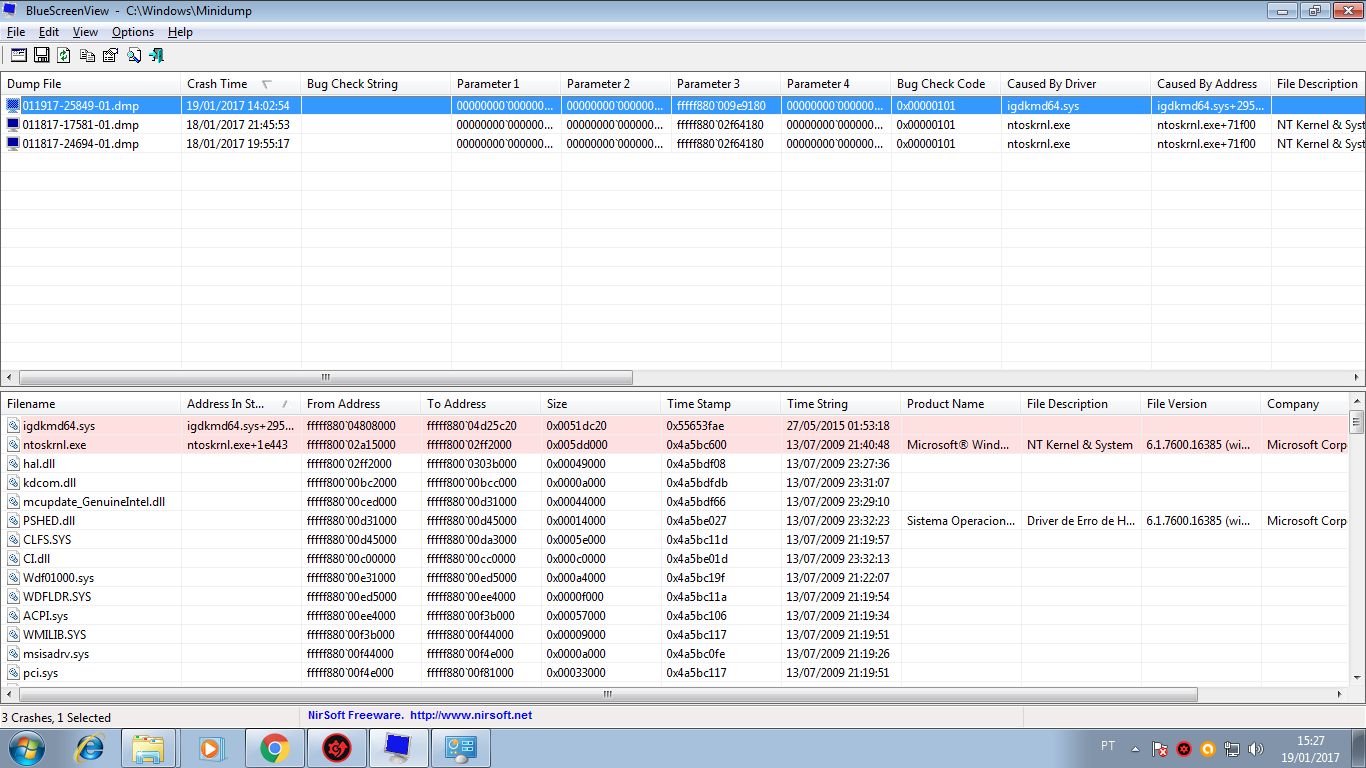Select CI.dll driver row

pyautogui.click(x=674, y=559)
